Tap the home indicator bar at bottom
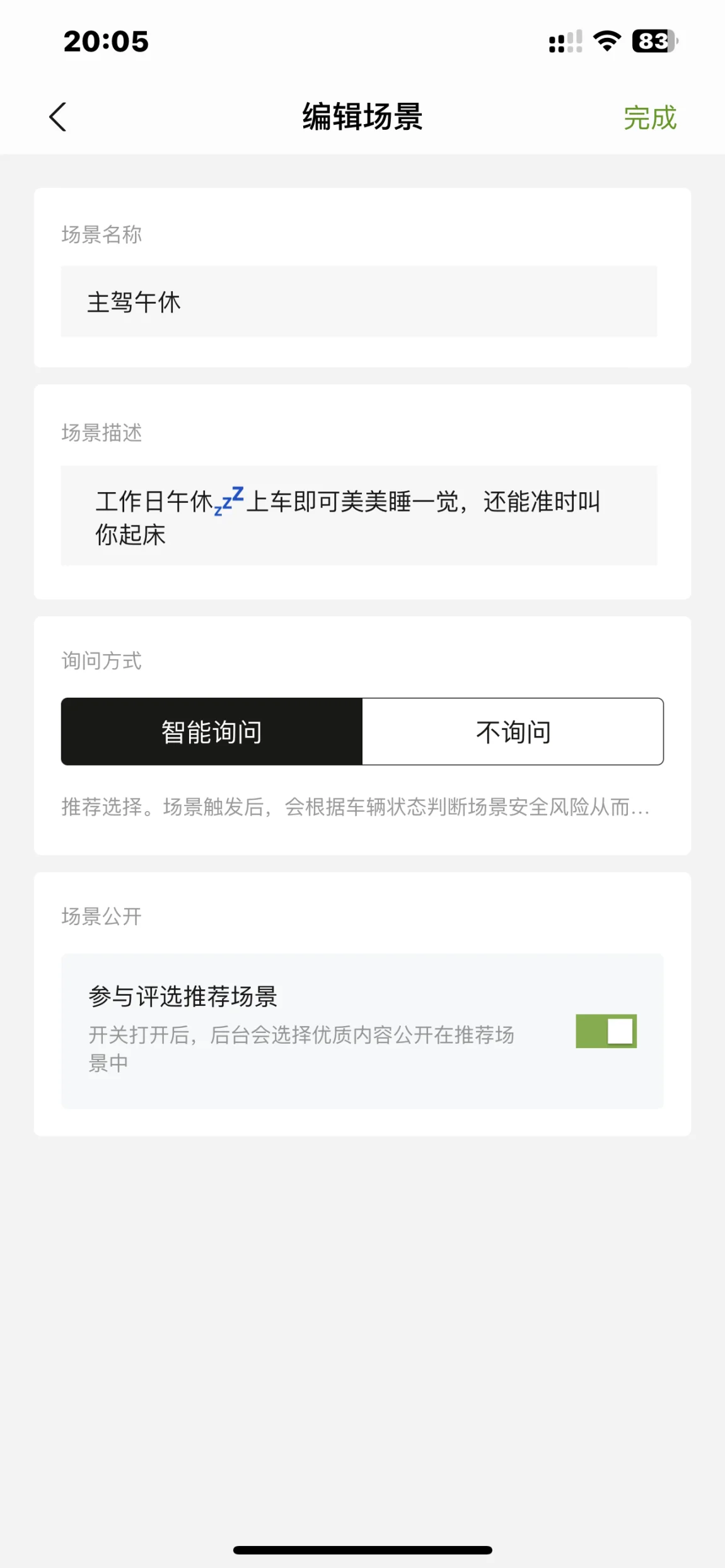Viewport: 725px width, 1568px height. pyautogui.click(x=362, y=1550)
